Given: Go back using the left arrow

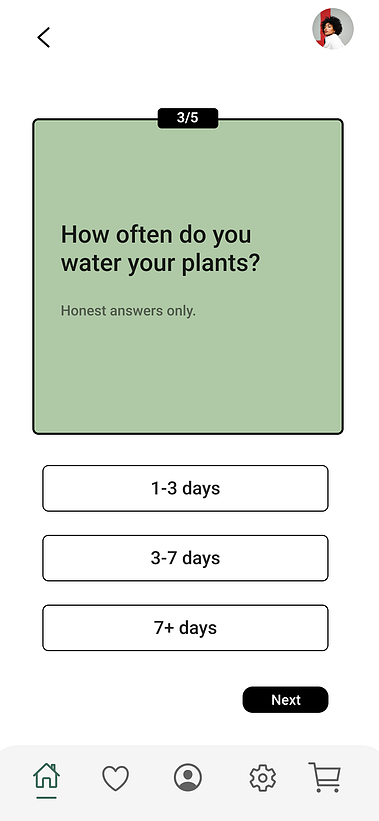Looking at the screenshot, I should click(x=43, y=38).
